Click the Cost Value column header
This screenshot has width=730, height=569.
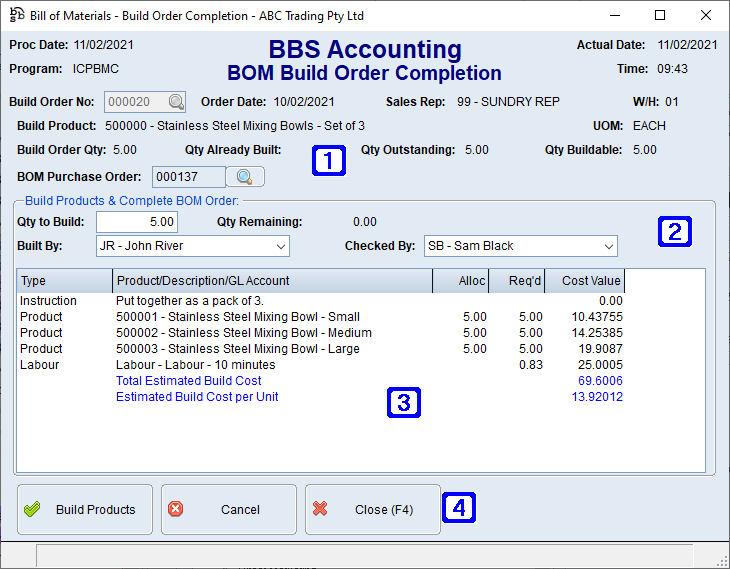pos(590,281)
